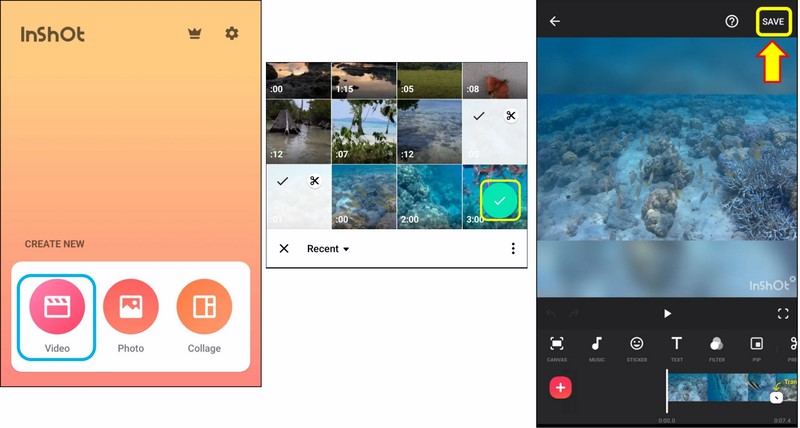Open the three-dot gallery options menu
Viewport: 800px width, 428px height.
pyautogui.click(x=513, y=248)
